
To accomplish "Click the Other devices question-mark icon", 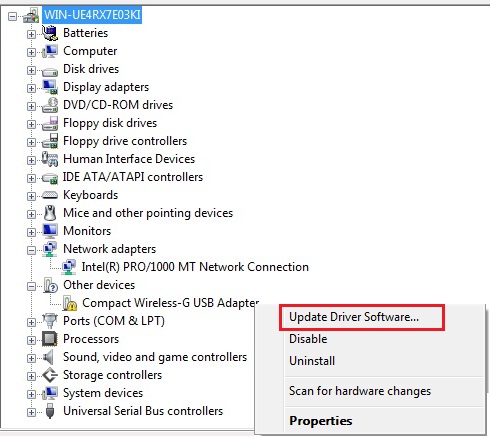I will [x=50, y=285].
